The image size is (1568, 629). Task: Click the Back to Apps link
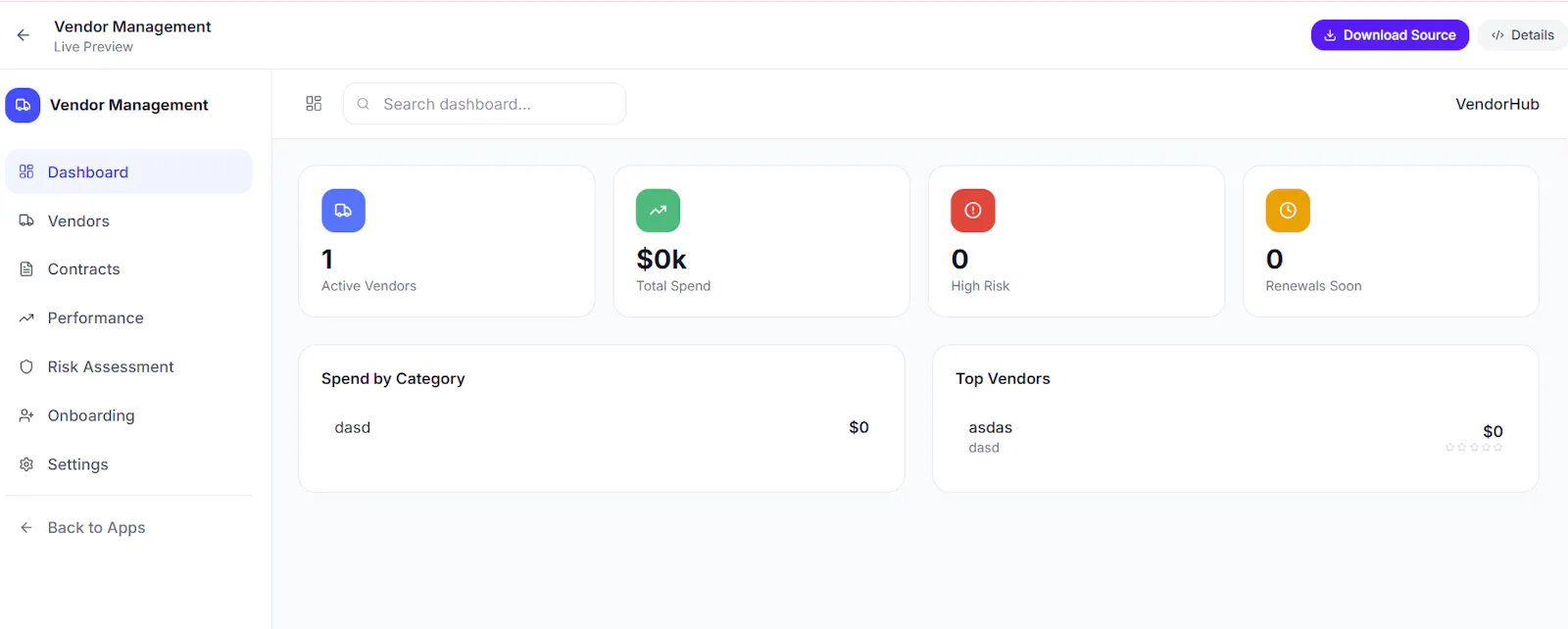pyautogui.click(x=128, y=527)
